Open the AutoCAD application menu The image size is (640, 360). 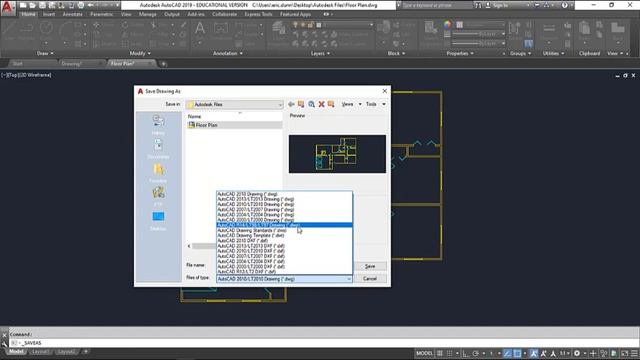click(8, 7)
